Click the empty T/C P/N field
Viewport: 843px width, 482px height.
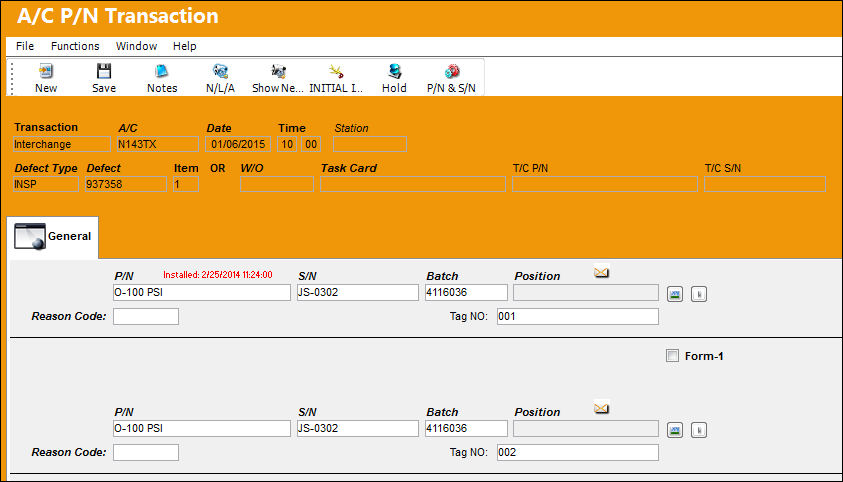(x=605, y=184)
